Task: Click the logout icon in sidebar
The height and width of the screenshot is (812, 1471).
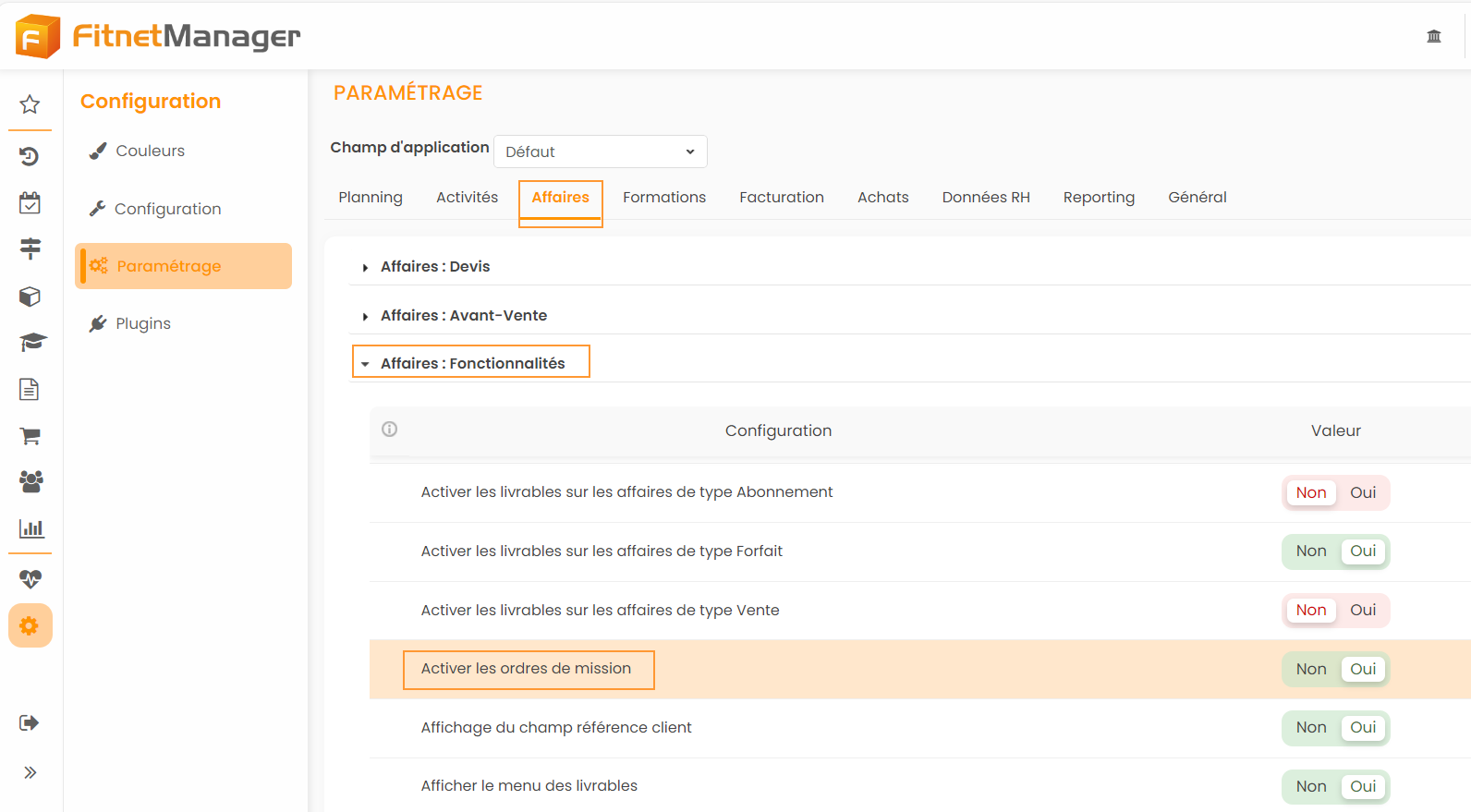Action: [x=30, y=722]
